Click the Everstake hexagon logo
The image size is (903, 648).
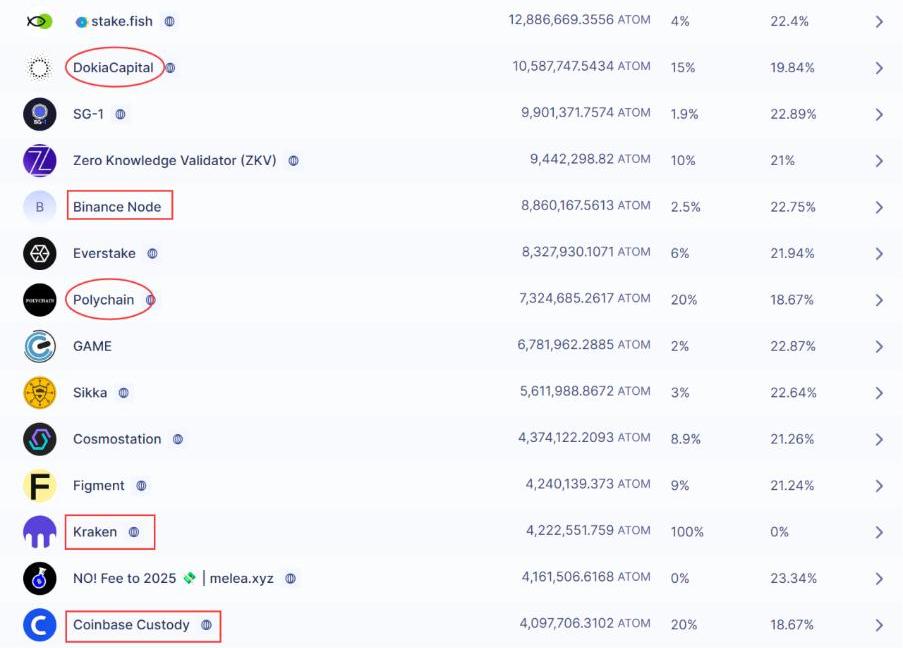[x=39, y=253]
